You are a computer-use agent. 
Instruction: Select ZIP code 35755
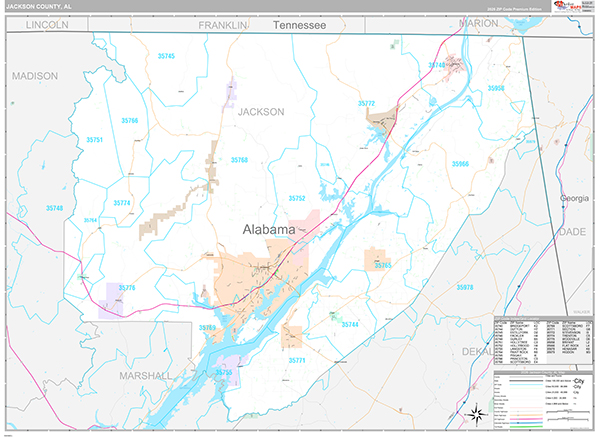(224, 372)
